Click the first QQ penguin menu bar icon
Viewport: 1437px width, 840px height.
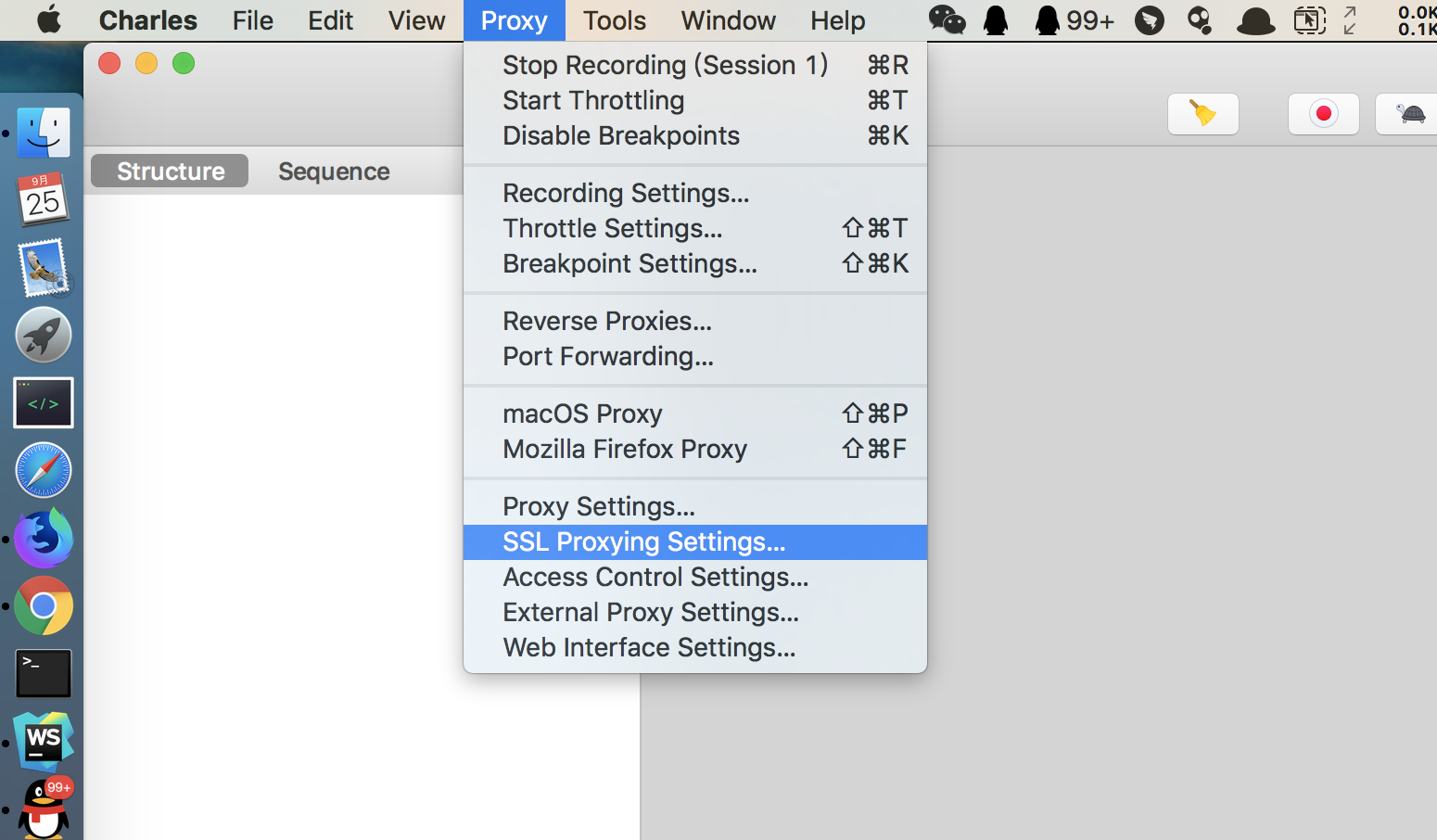coord(996,19)
